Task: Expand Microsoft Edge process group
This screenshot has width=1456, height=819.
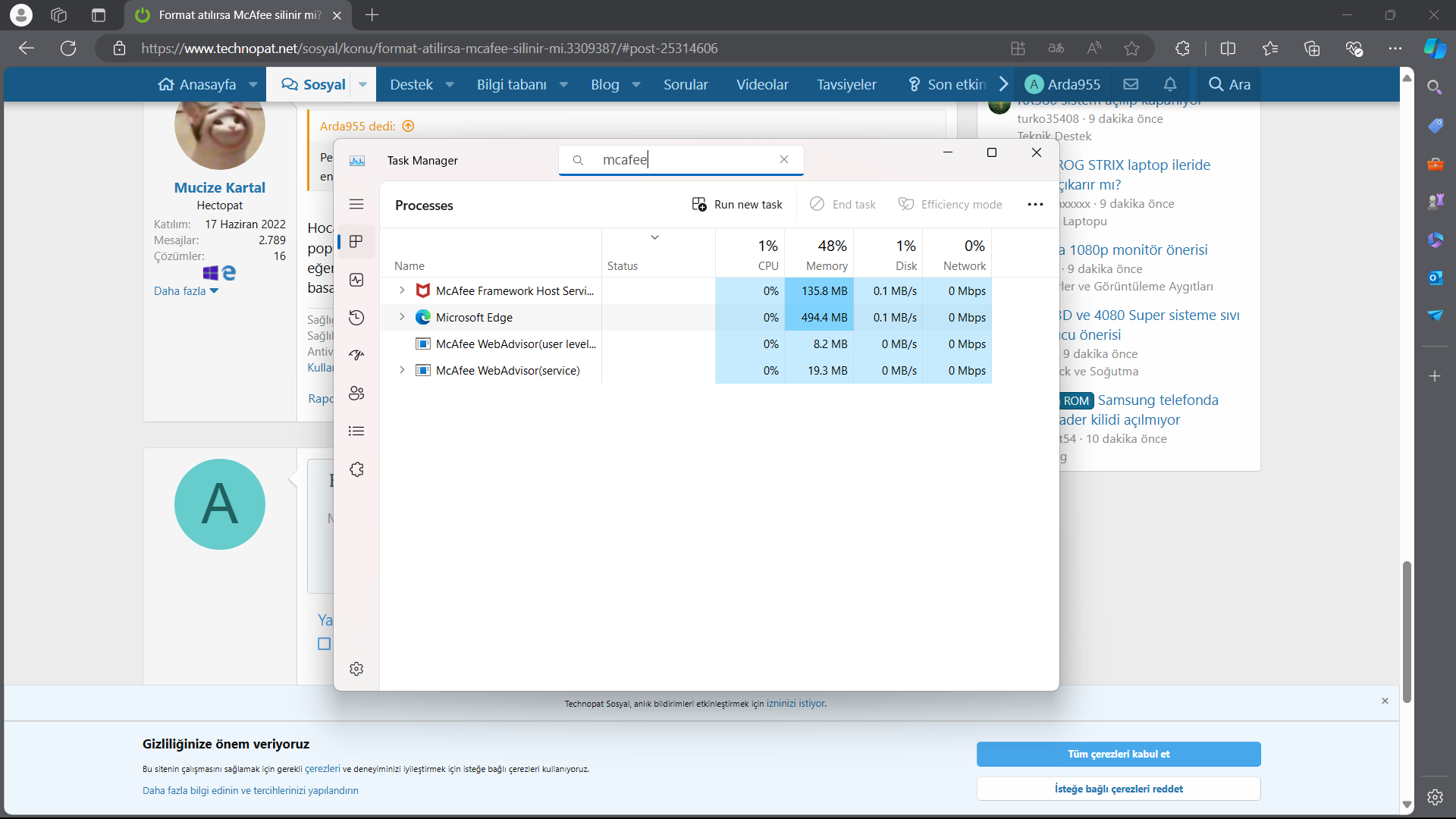Action: coord(402,317)
